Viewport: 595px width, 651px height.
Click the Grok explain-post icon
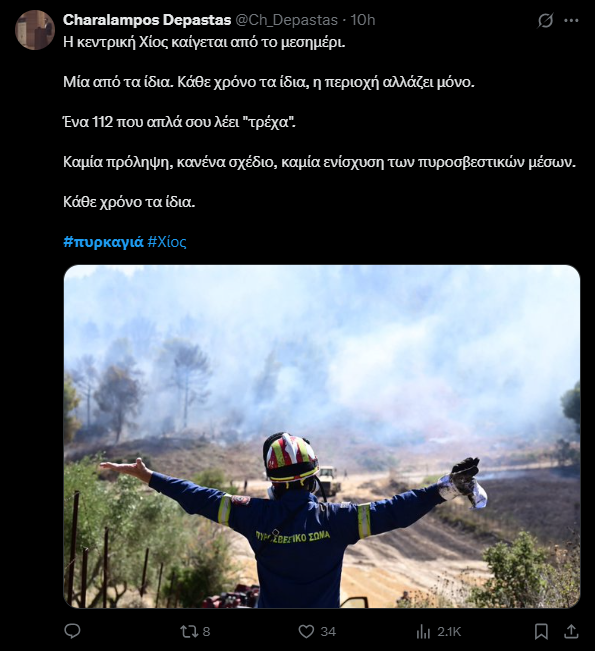point(545,20)
